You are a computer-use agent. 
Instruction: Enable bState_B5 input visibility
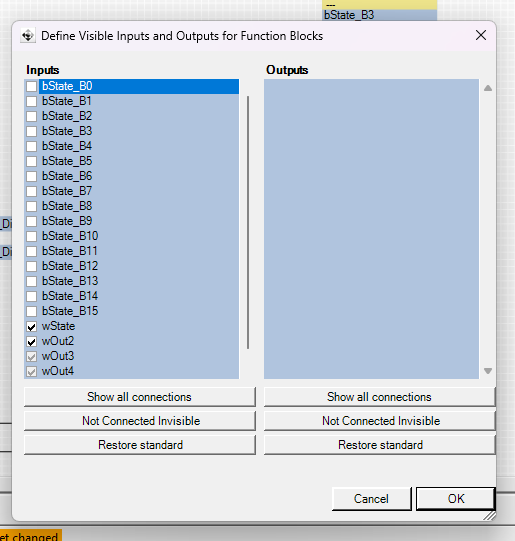pyautogui.click(x=31, y=161)
